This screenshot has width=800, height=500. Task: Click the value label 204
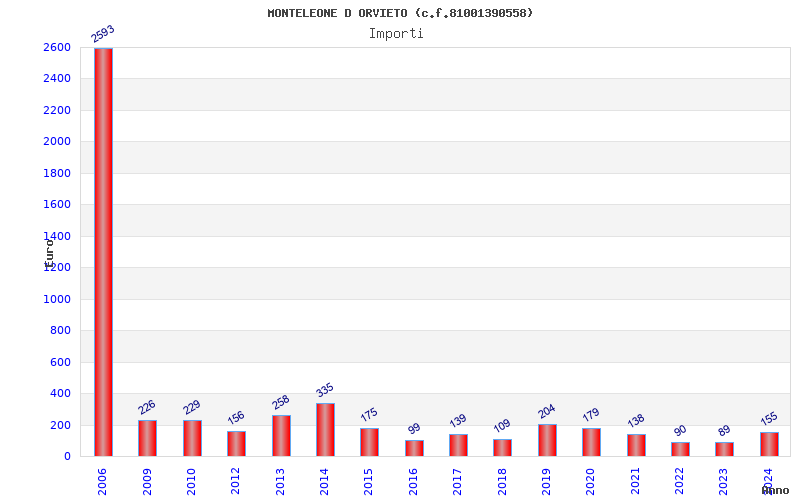point(546,411)
